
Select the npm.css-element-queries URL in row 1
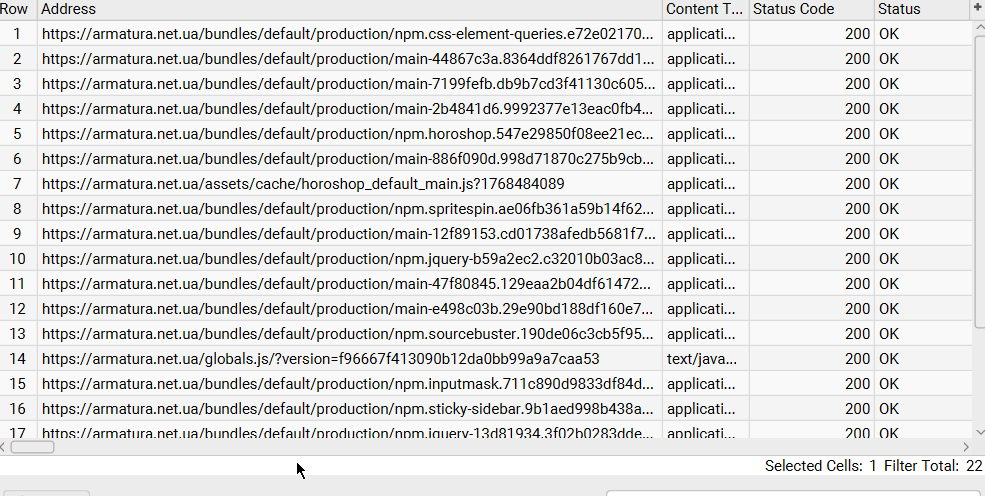pyautogui.click(x=350, y=33)
